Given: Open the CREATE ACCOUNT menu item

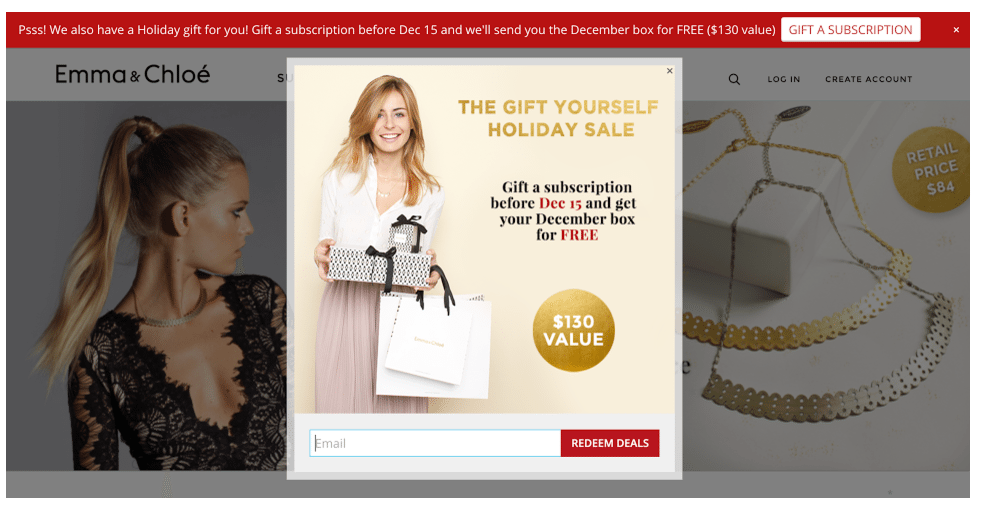Looking at the screenshot, I should [868, 79].
